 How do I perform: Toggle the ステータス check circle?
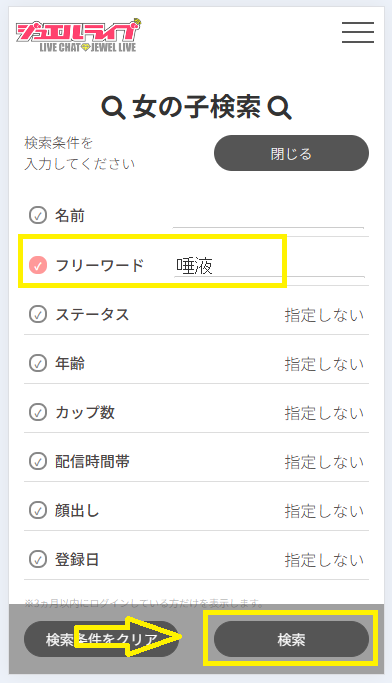(x=38, y=314)
